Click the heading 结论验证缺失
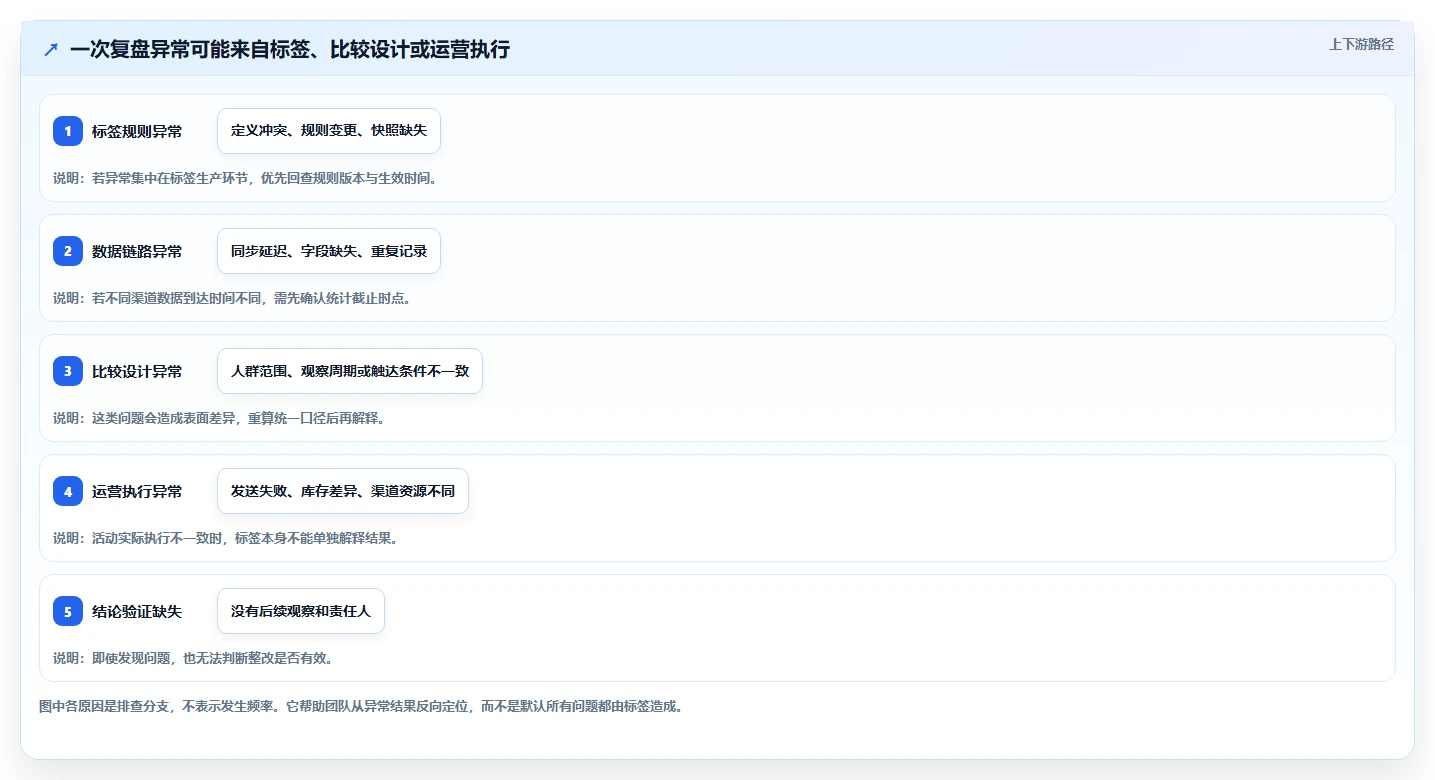This screenshot has width=1435, height=780. tap(137, 612)
